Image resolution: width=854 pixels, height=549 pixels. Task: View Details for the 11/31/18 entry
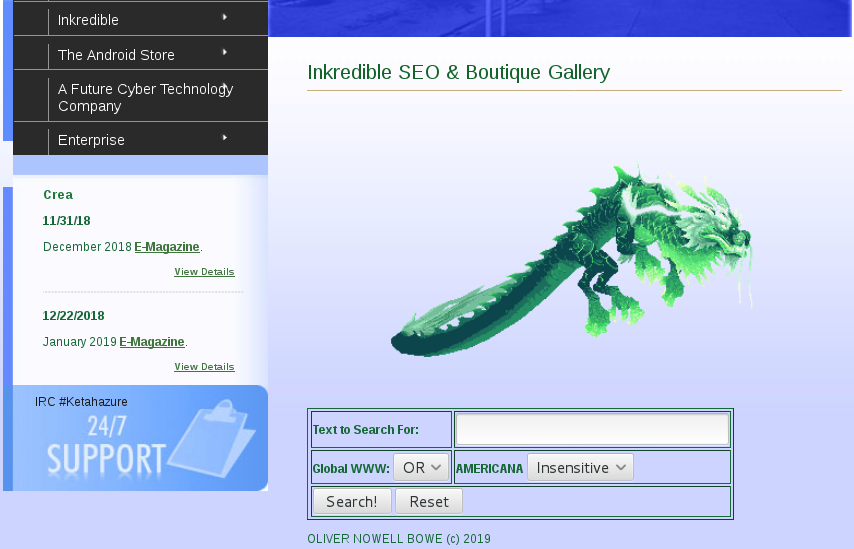click(204, 272)
